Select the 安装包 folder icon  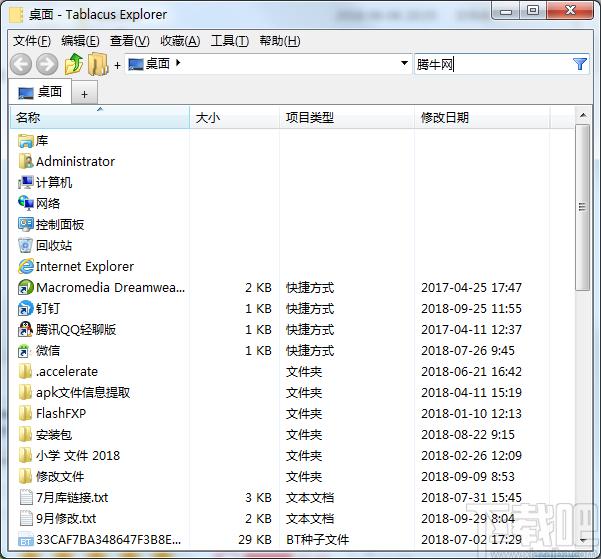25,434
